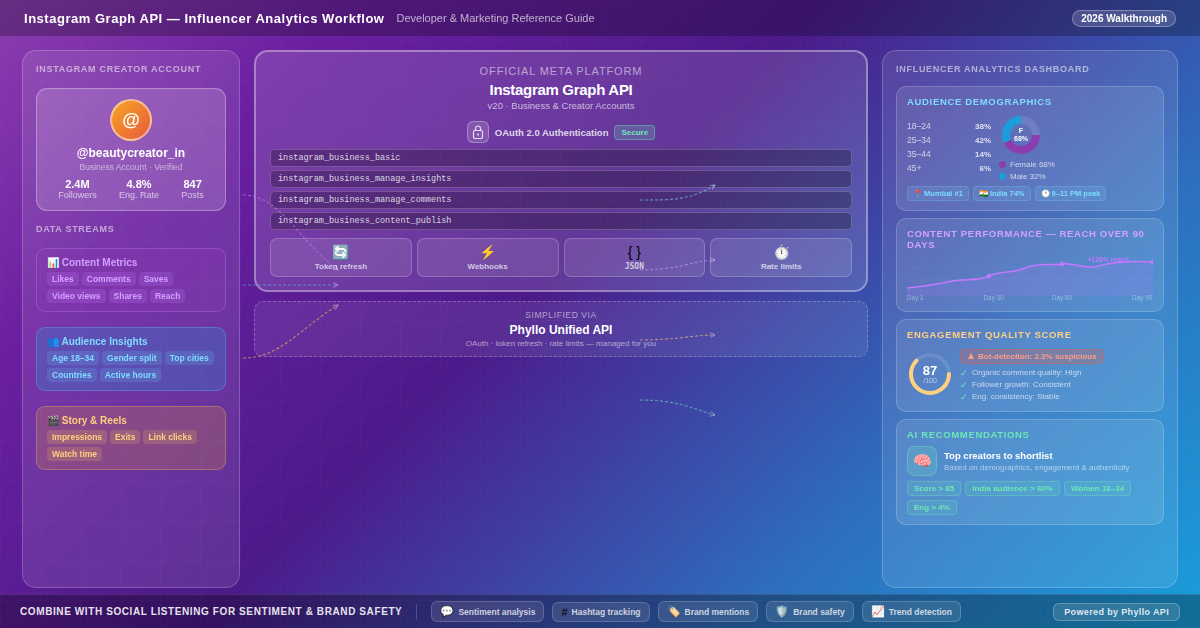The width and height of the screenshot is (1200, 628).
Task: Click the Eng > 4% filter tag
Action: pyautogui.click(x=932, y=507)
